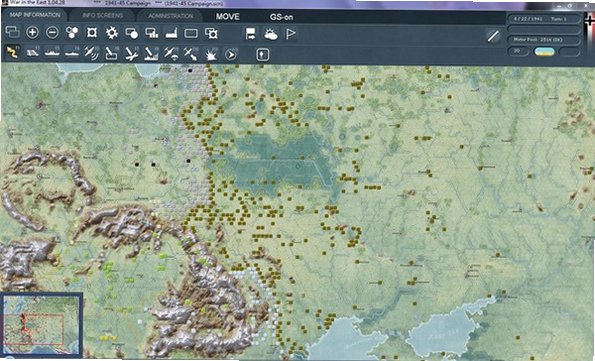The image size is (595, 361).
Task: Click the pennant flag outline icon
Action: pos(291,34)
